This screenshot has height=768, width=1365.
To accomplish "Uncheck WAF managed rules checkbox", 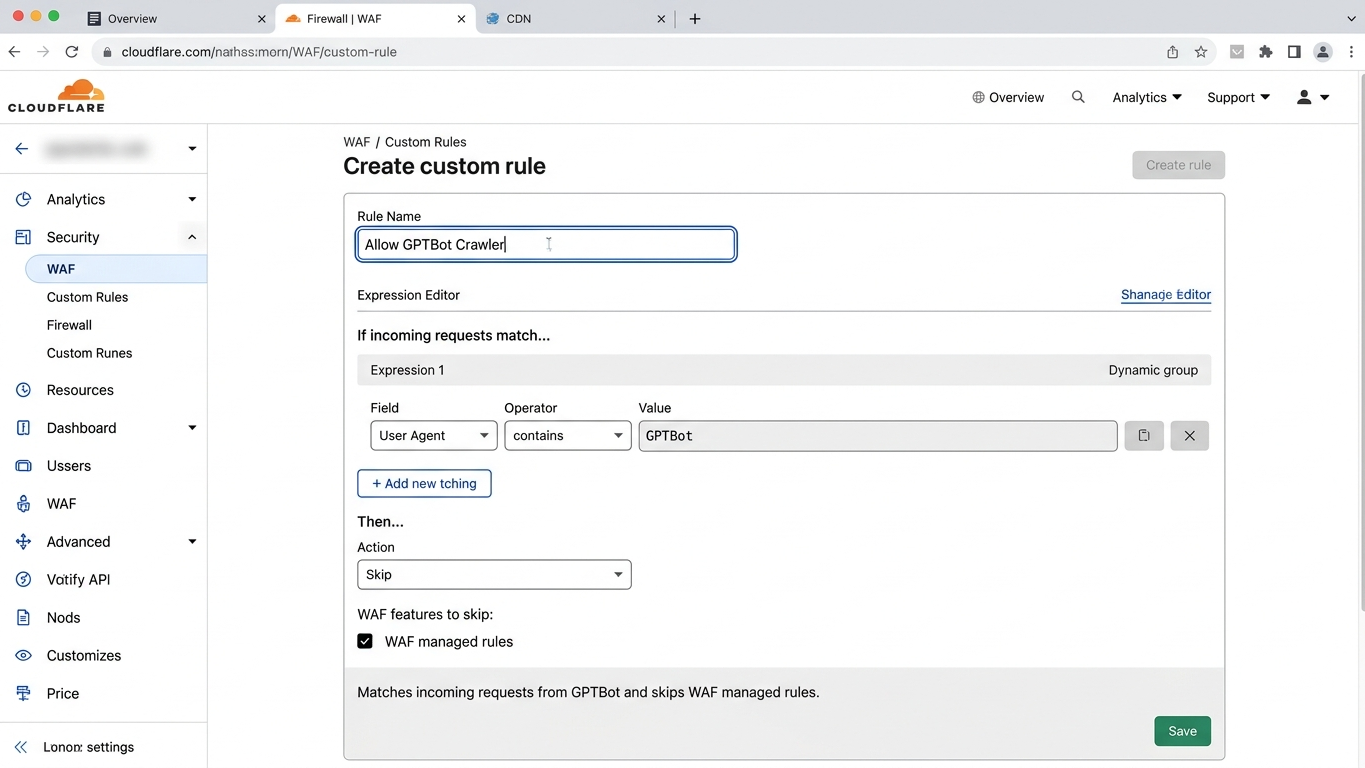I will pos(365,641).
